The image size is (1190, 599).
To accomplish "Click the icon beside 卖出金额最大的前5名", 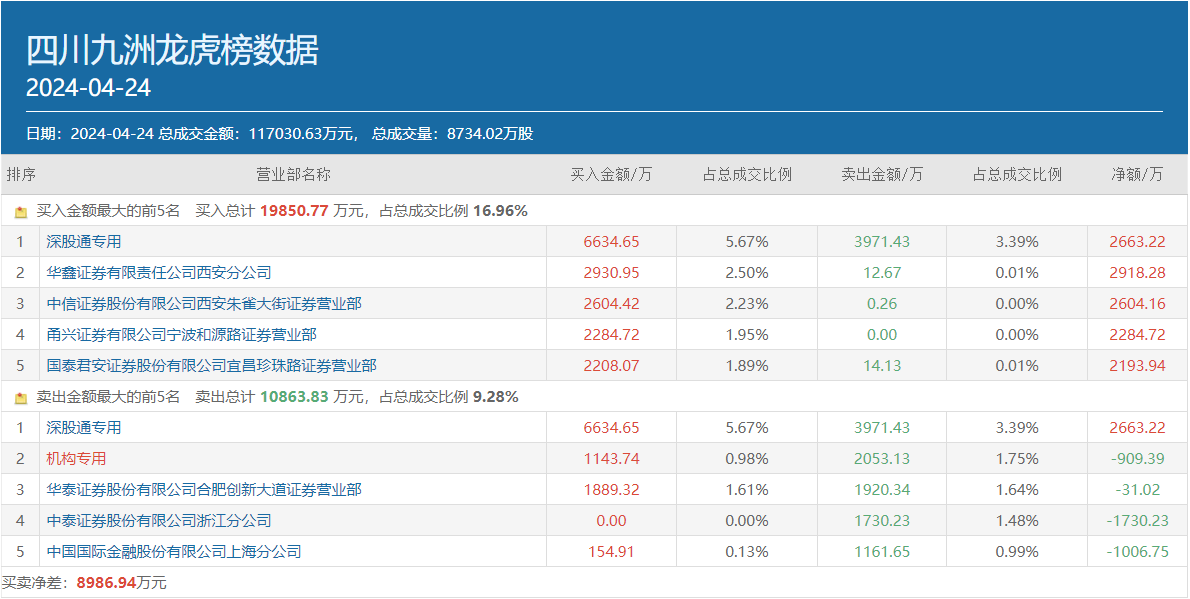I will pyautogui.click(x=21, y=397).
